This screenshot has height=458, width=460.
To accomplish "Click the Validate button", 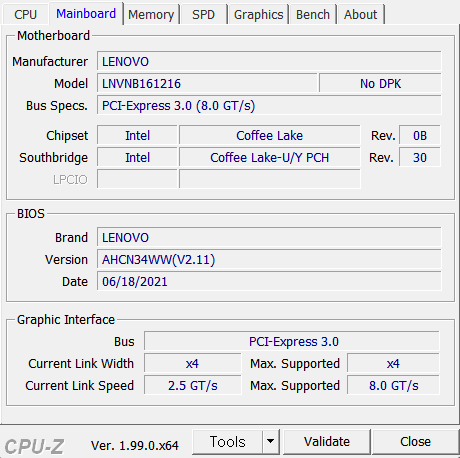I will coord(327,442).
